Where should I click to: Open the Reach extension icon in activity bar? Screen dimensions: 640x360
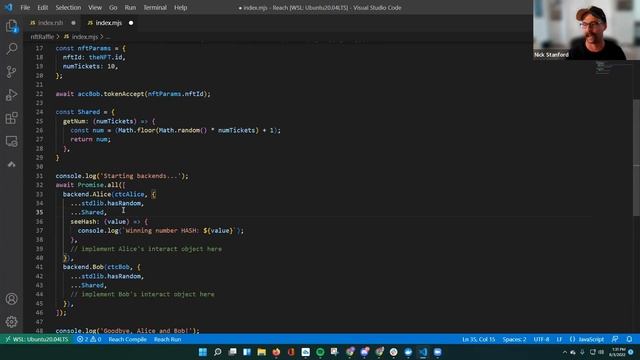click(x=11, y=164)
